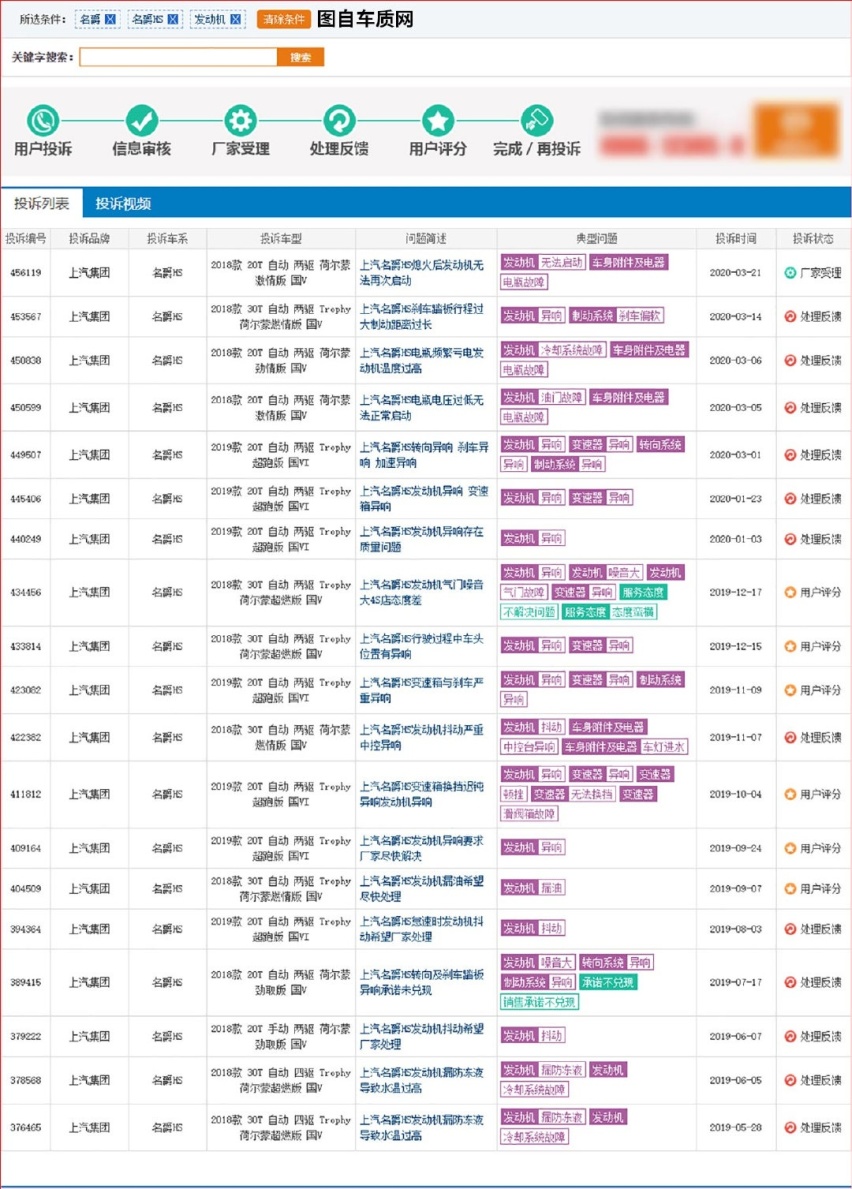The image size is (852, 1189).
Task: Click status icon for complaint 445406
Action: click(x=790, y=498)
